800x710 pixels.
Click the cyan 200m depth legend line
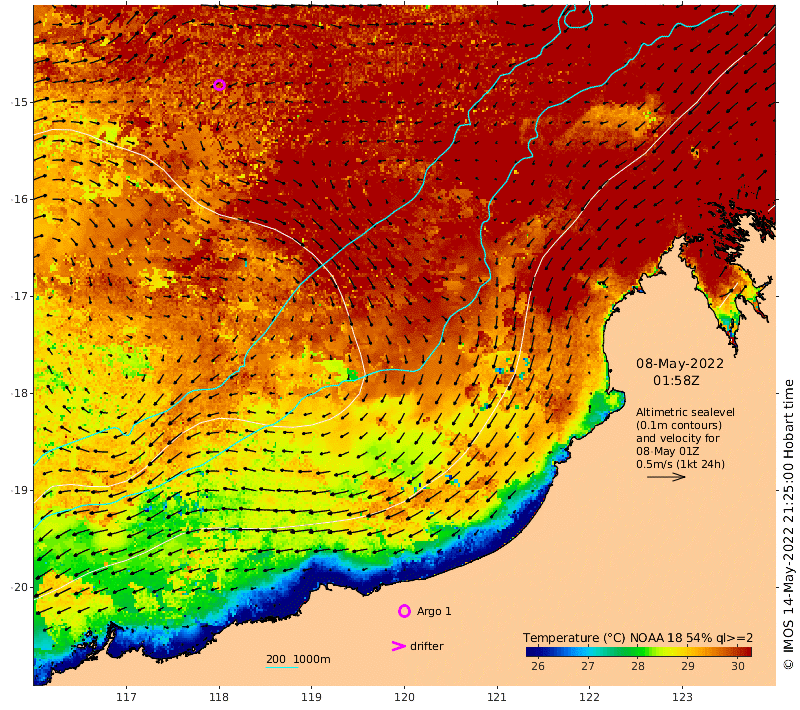pos(282,667)
